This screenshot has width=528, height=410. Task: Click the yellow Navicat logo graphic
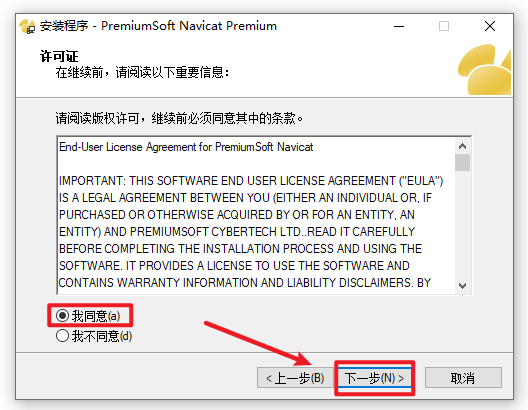[484, 69]
